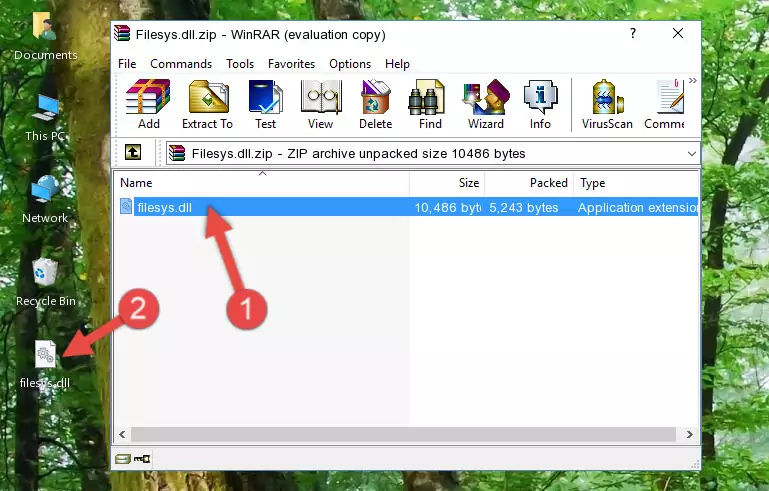Click the Application extension type cell

click(638, 207)
